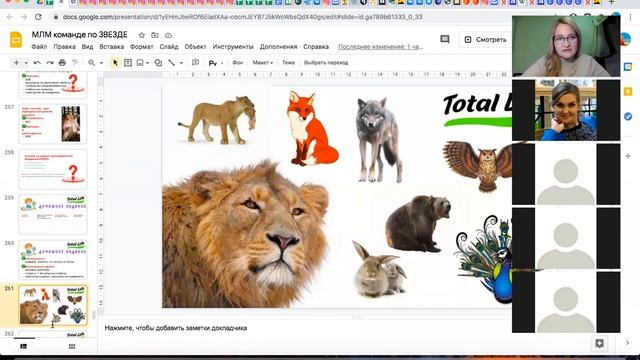Switch to filmstrip view
Viewport: 640px width, 360px height.
pyautogui.click(x=24, y=347)
